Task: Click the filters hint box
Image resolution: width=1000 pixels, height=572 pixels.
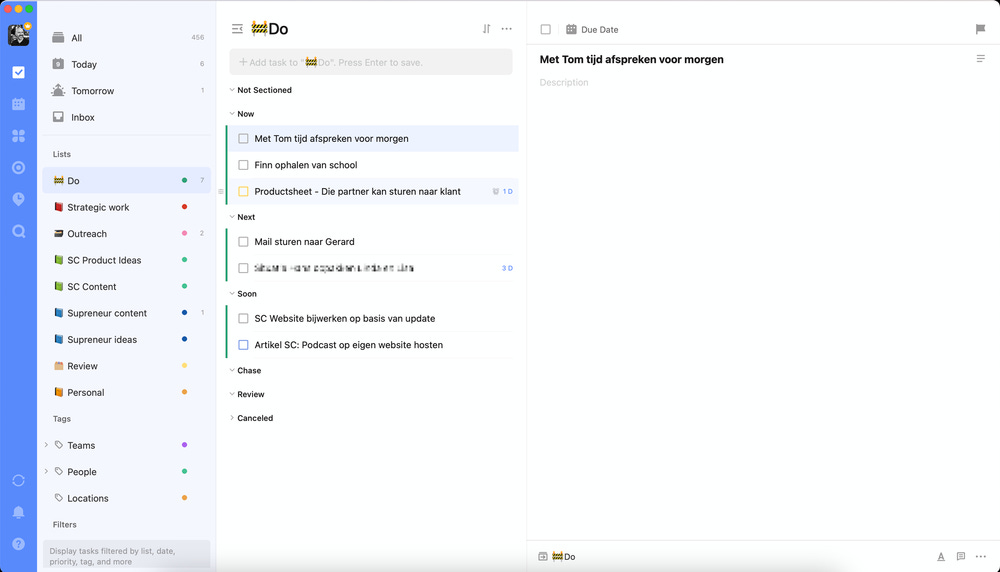Action: pos(126,554)
